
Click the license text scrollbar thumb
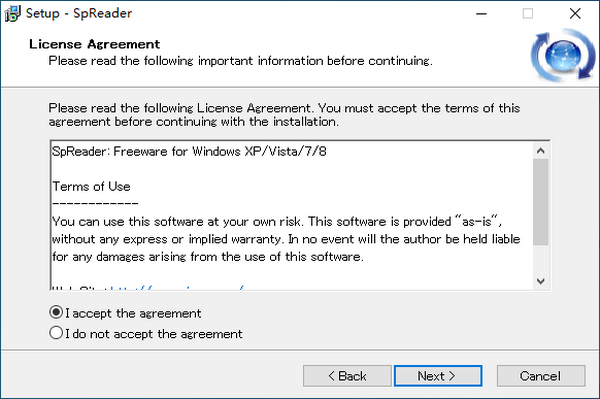(541, 202)
